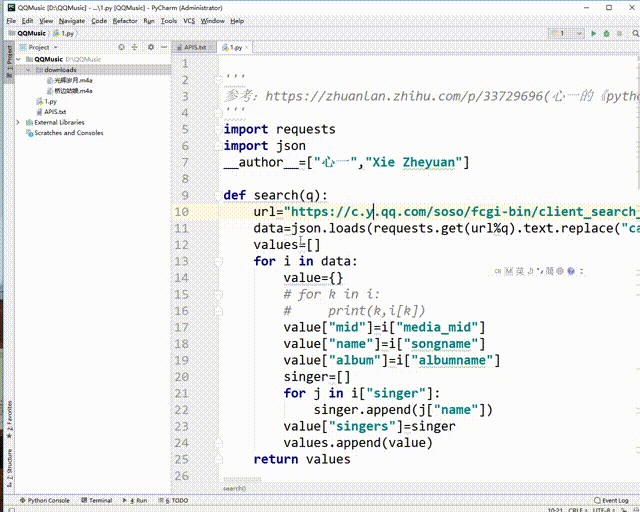Hide the Project panel with minus icon
Image resolution: width=640 pixels, height=512 pixels.
pyautogui.click(x=164, y=47)
